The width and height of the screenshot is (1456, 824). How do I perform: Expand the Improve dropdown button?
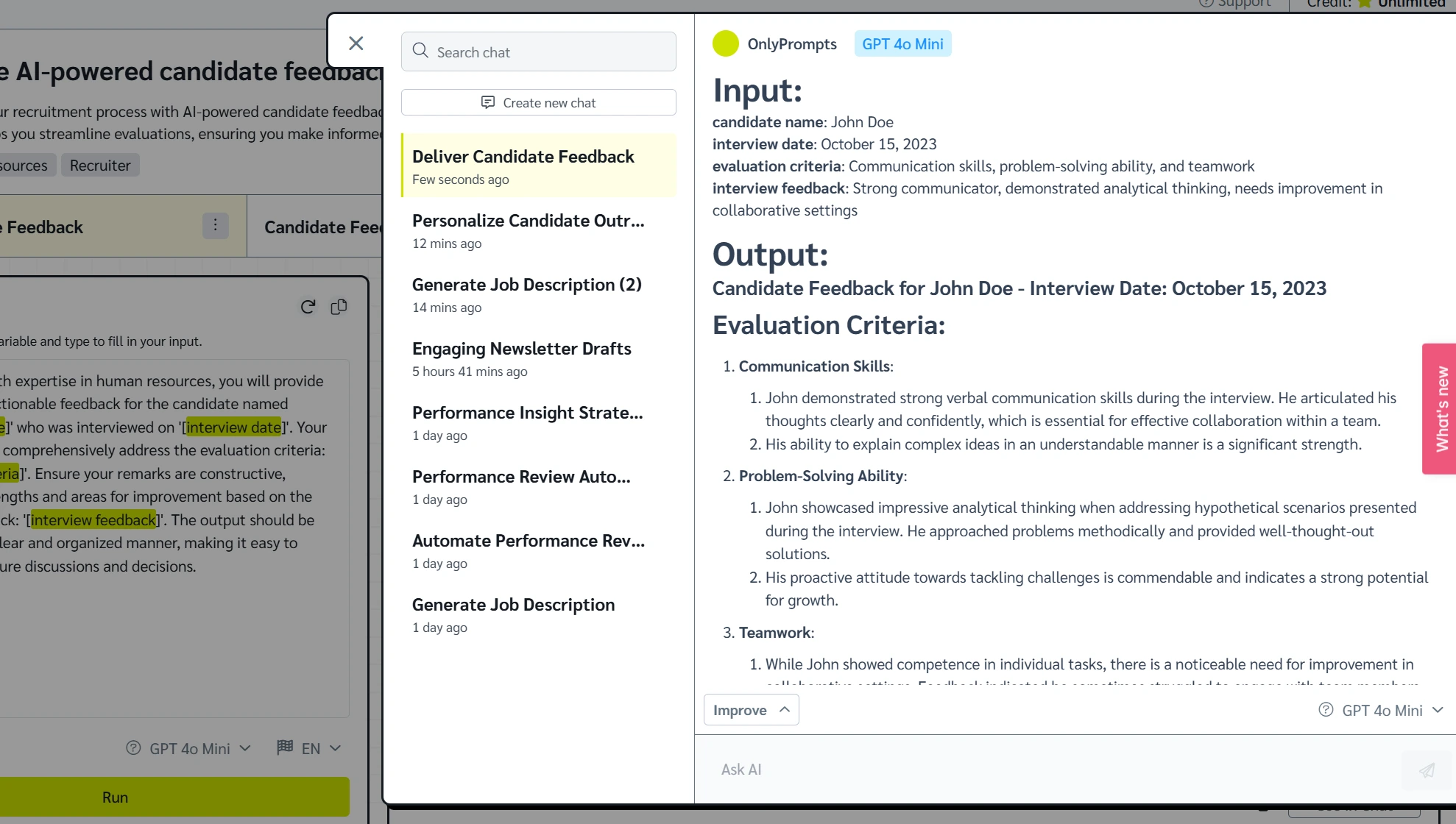tap(749, 709)
